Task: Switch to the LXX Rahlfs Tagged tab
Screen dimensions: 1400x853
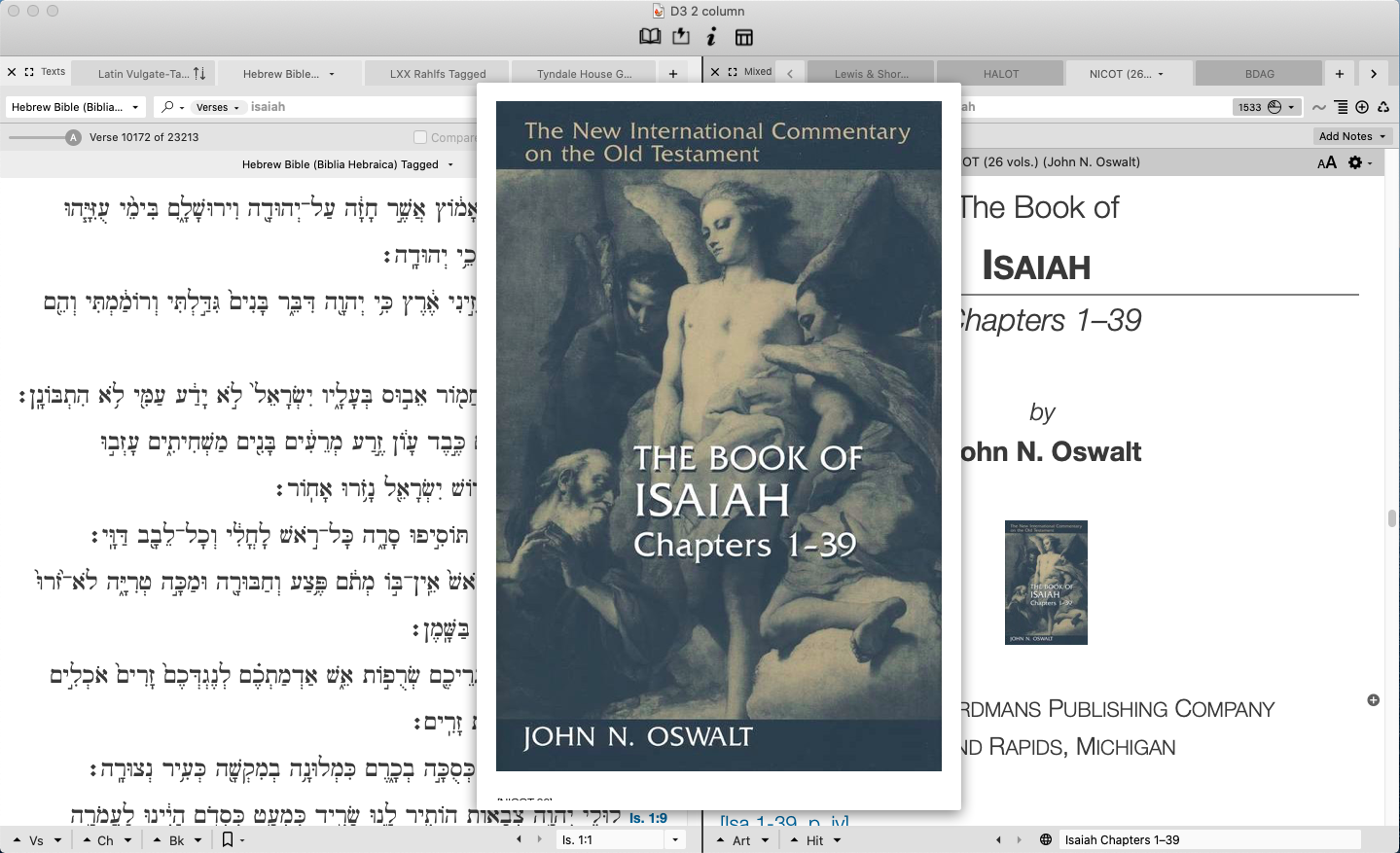Action: [x=437, y=73]
